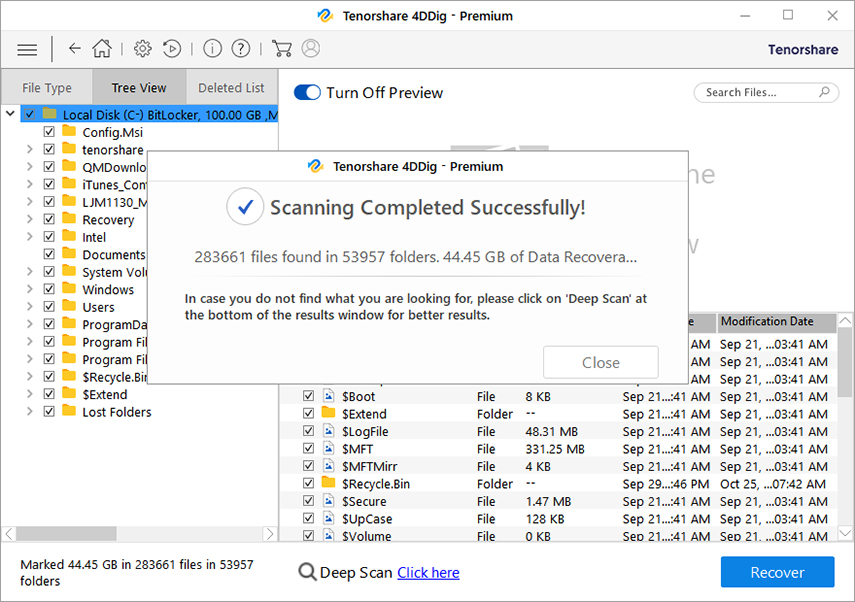Expand the tenorshare folder node

pos(29,149)
